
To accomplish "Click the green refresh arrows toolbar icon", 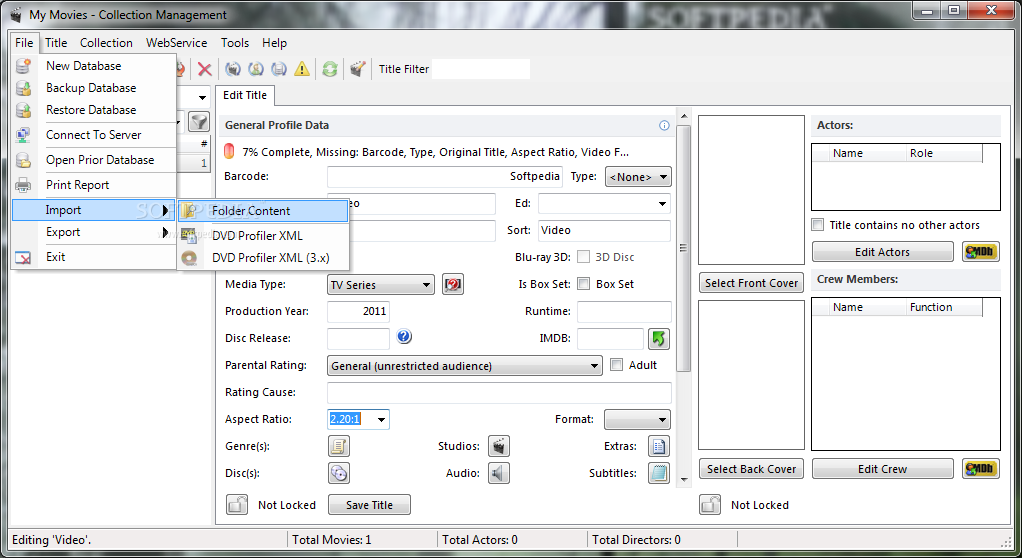I will pyautogui.click(x=330, y=69).
